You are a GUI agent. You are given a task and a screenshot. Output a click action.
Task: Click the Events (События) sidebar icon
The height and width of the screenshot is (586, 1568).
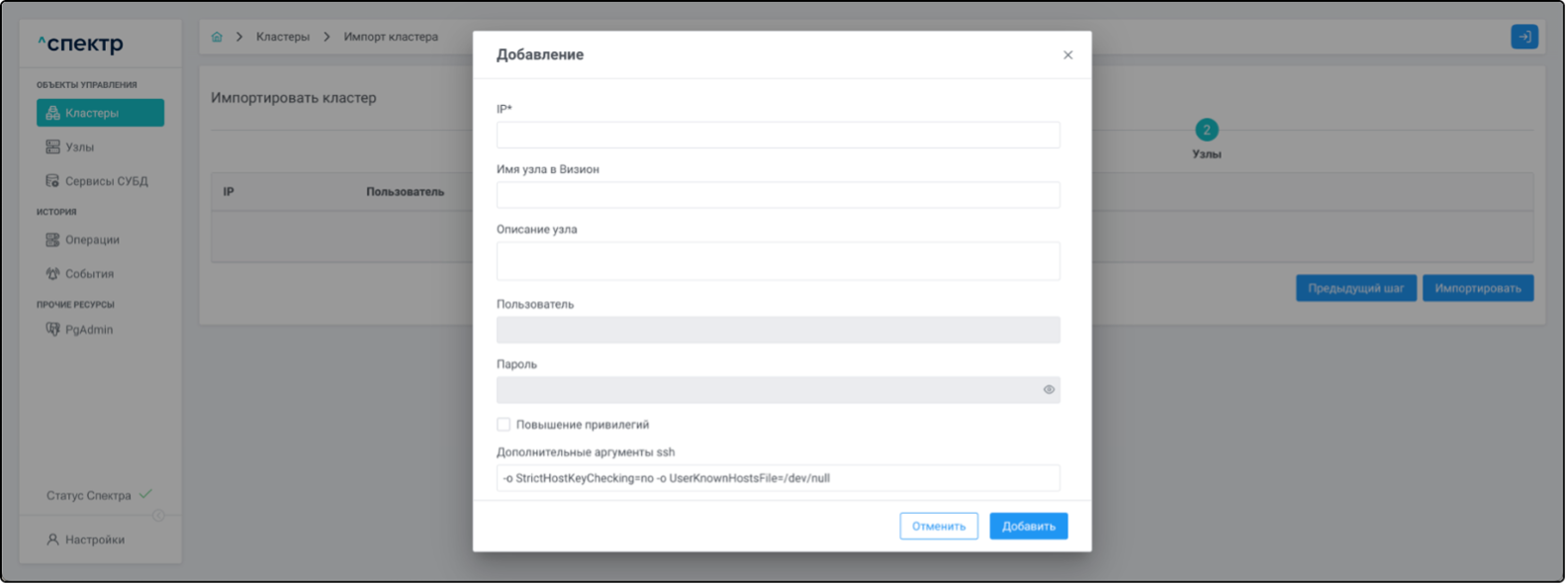pyautogui.click(x=53, y=274)
